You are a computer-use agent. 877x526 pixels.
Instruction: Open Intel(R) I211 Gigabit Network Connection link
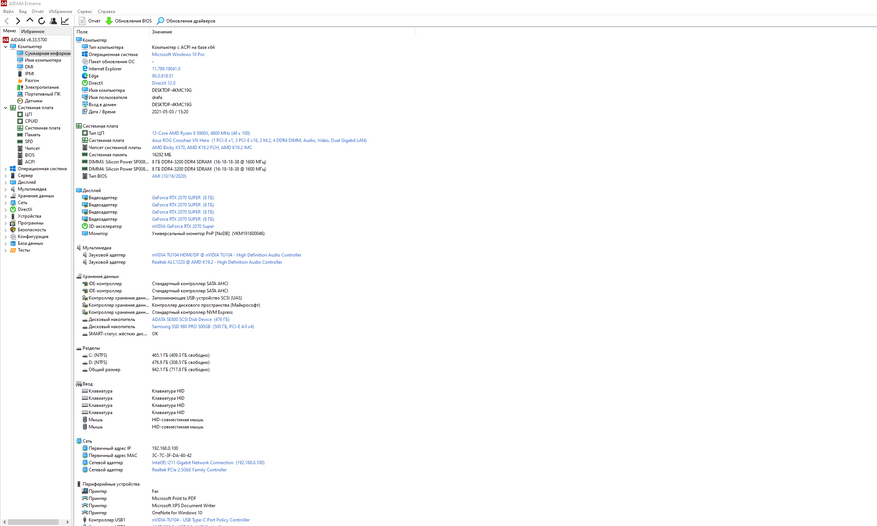[x=208, y=463]
